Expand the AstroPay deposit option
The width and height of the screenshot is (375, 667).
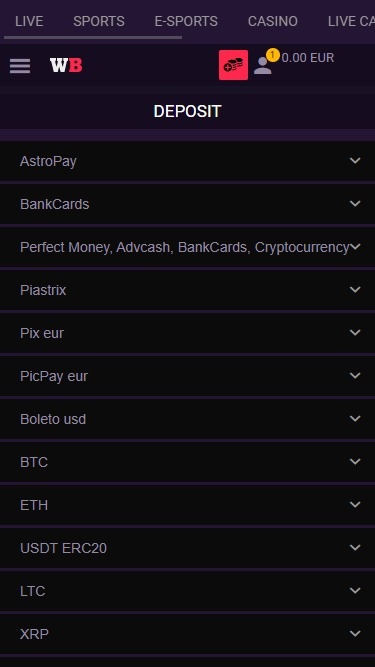[x=188, y=161]
